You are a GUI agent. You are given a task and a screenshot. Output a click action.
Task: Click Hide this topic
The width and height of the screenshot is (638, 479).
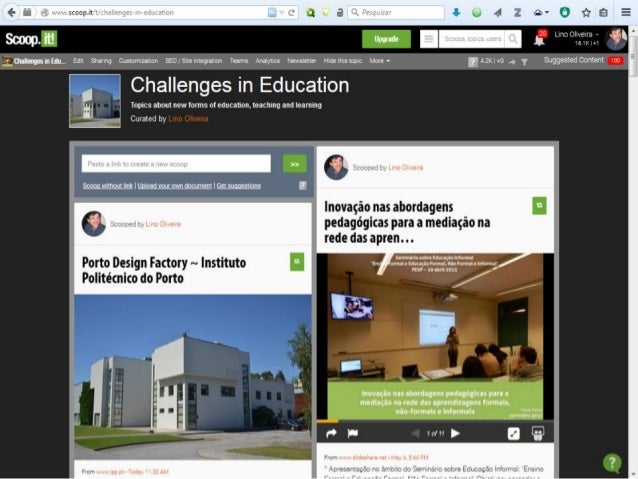(343, 61)
